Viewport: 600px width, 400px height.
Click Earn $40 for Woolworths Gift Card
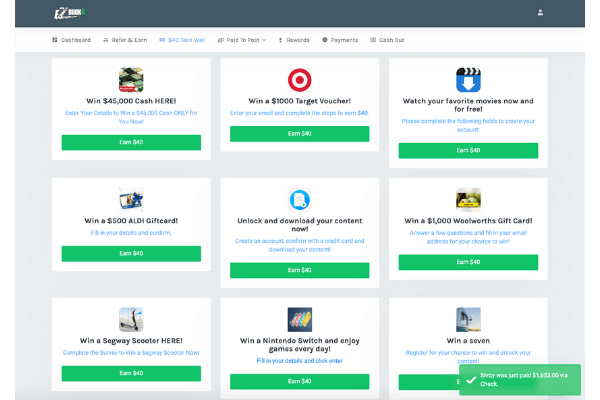click(x=468, y=262)
